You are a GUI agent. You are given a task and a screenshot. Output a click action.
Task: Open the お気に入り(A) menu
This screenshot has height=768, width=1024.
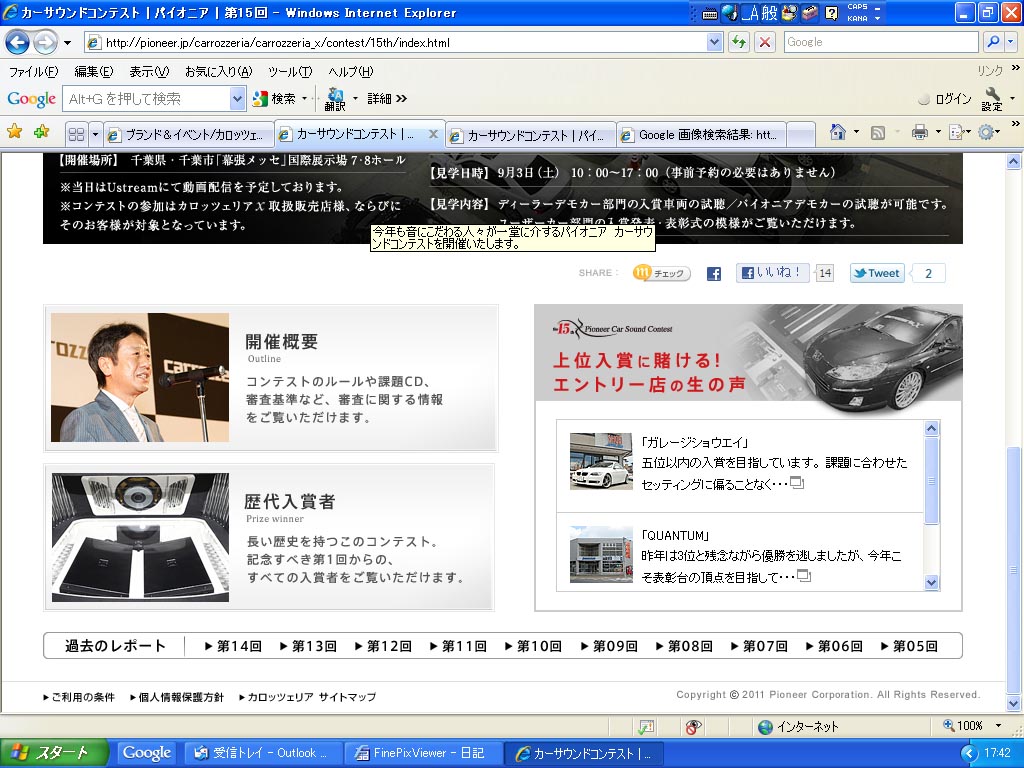[218, 72]
